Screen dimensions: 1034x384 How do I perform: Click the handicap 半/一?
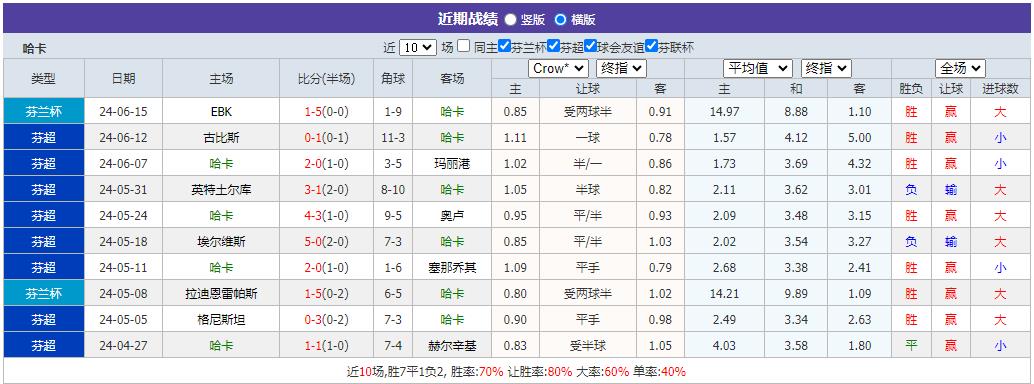click(x=588, y=164)
